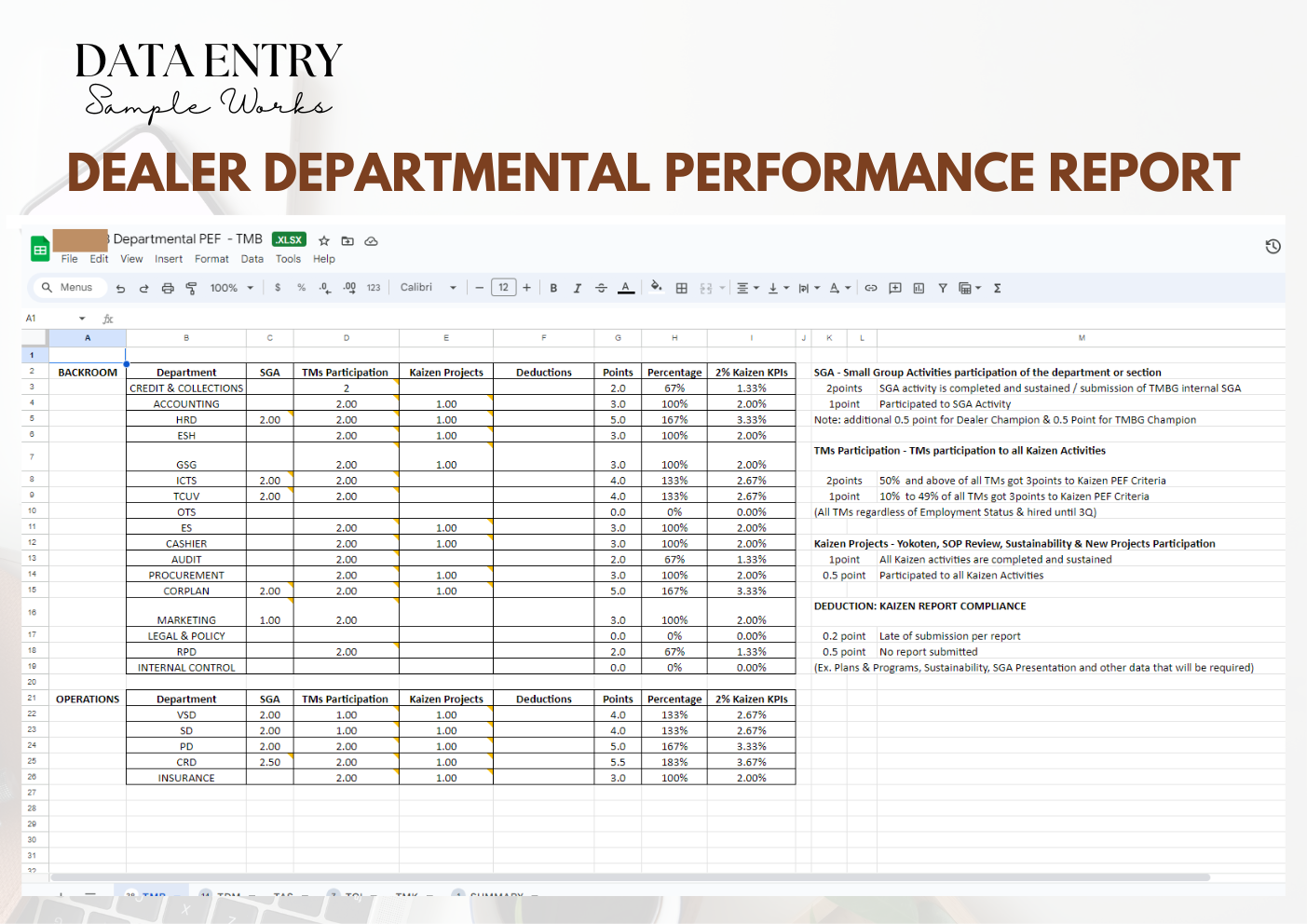Viewport: 1307px width, 924px height.
Task: Select the CREDIT & COLLECTIONS cell
Action: pyautogui.click(x=186, y=387)
